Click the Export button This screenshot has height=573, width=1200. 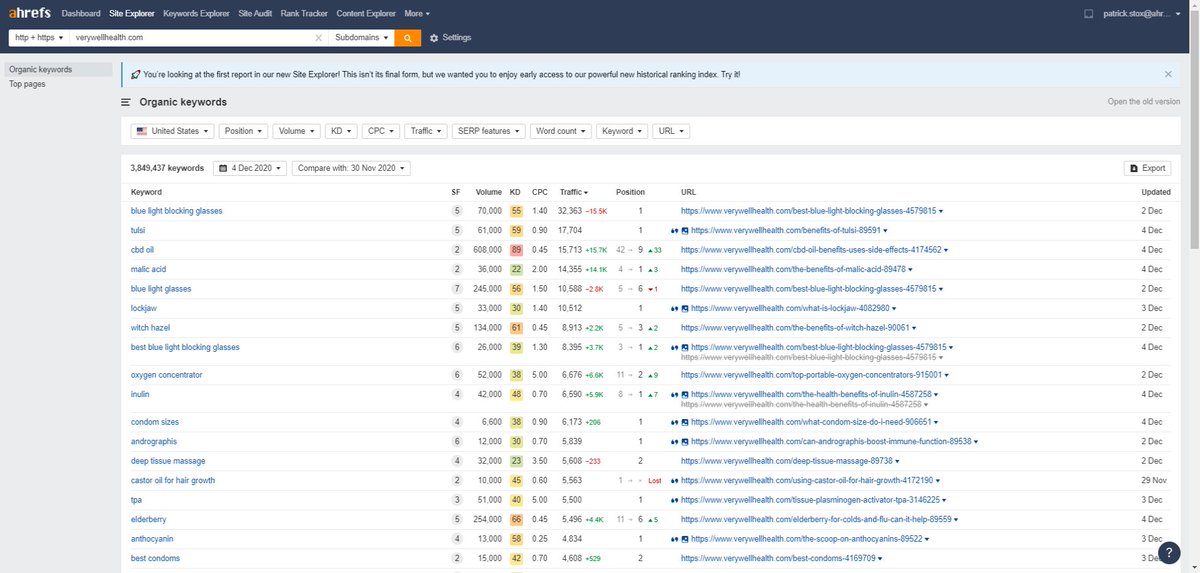1147,168
